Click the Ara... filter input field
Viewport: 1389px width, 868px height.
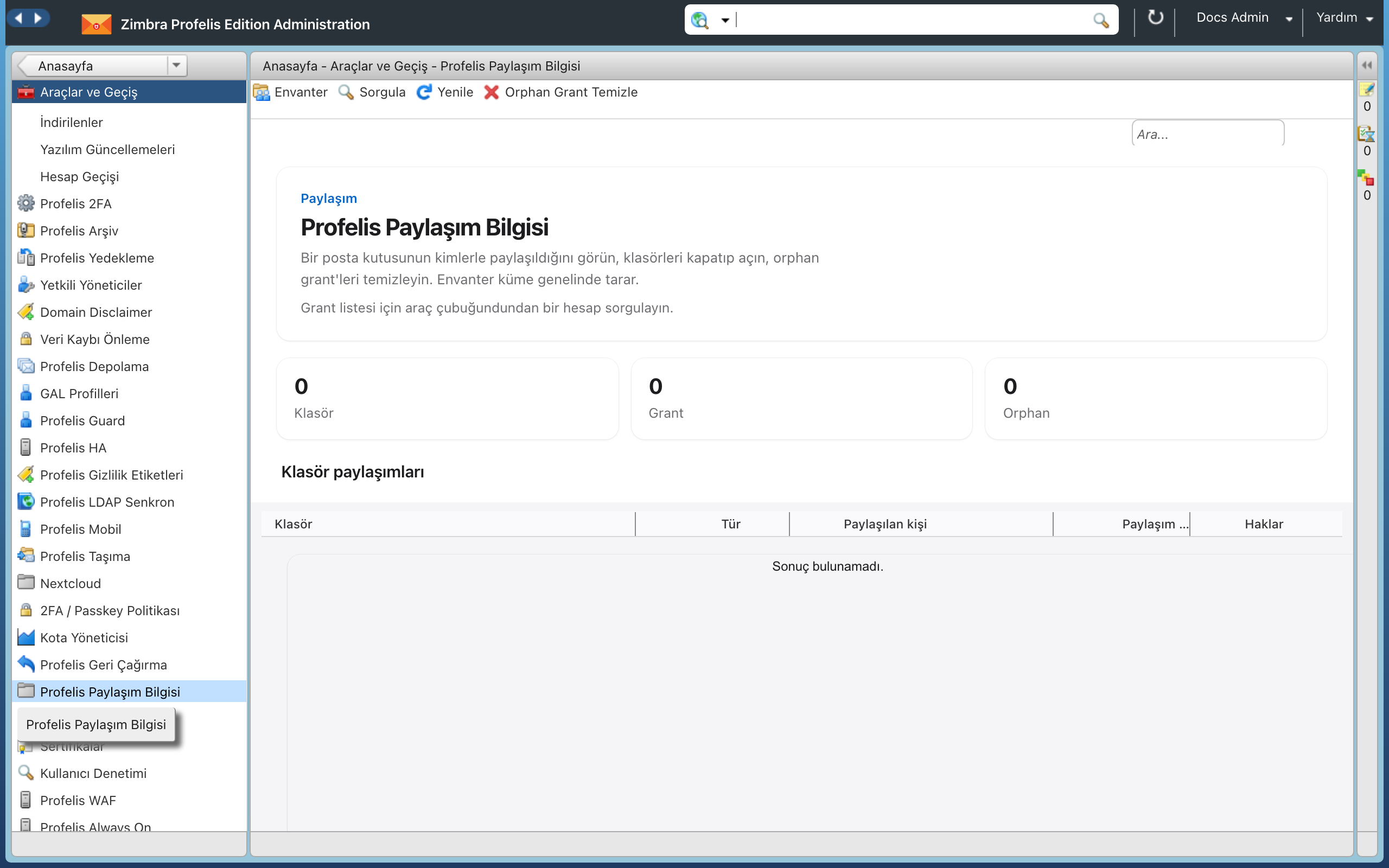[1208, 134]
